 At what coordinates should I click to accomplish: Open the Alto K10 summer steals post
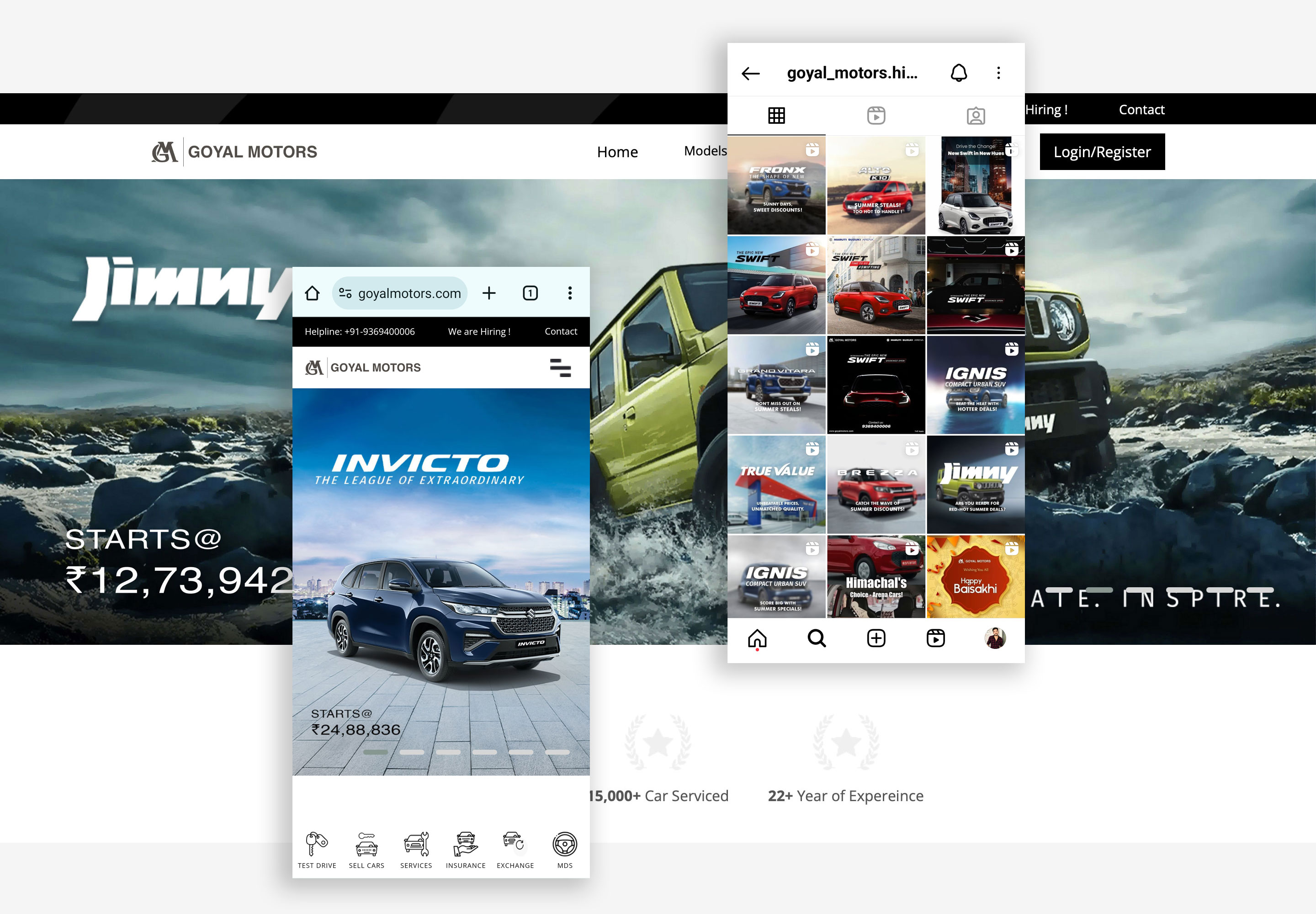[876, 185]
